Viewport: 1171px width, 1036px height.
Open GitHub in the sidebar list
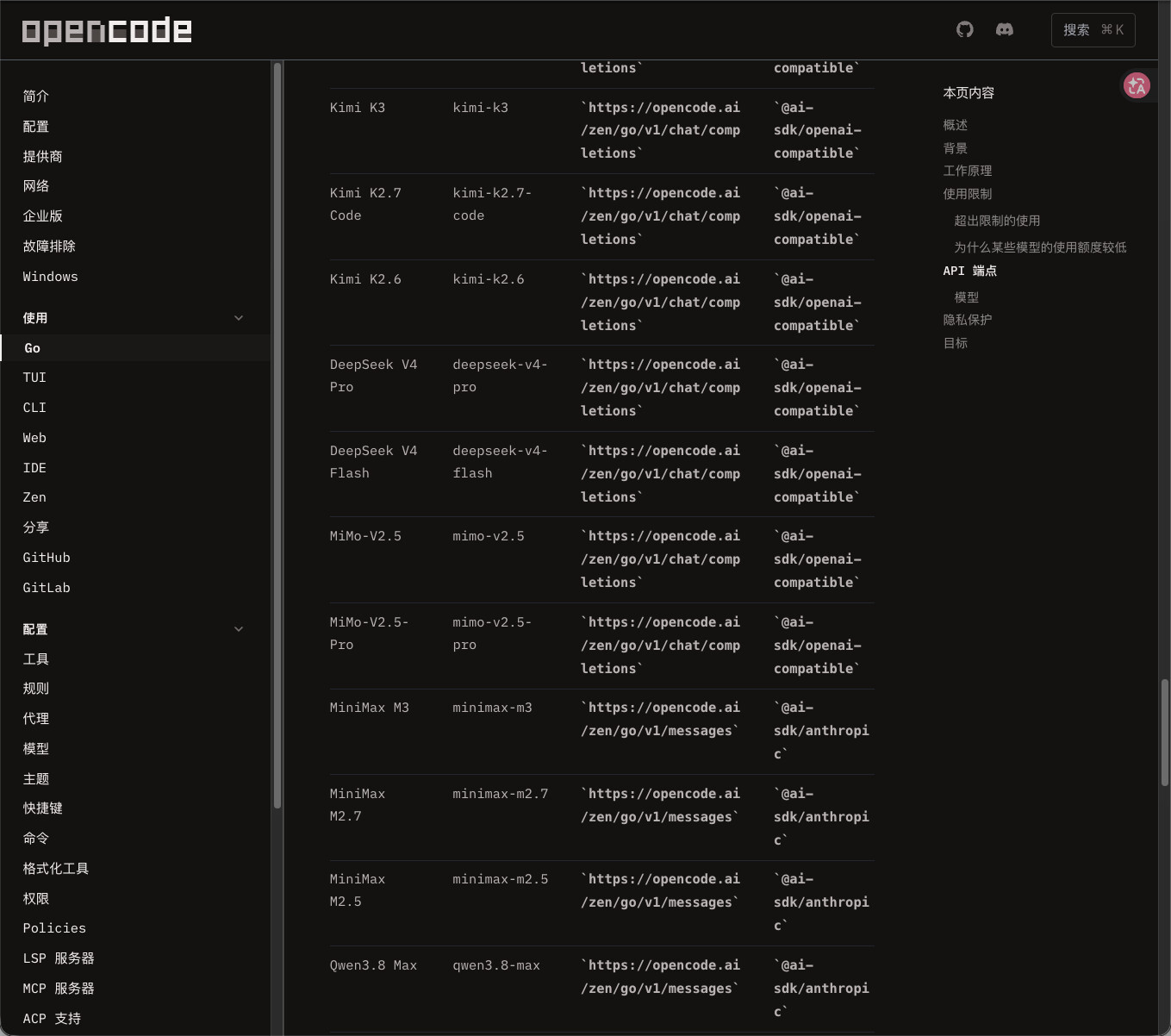click(47, 558)
